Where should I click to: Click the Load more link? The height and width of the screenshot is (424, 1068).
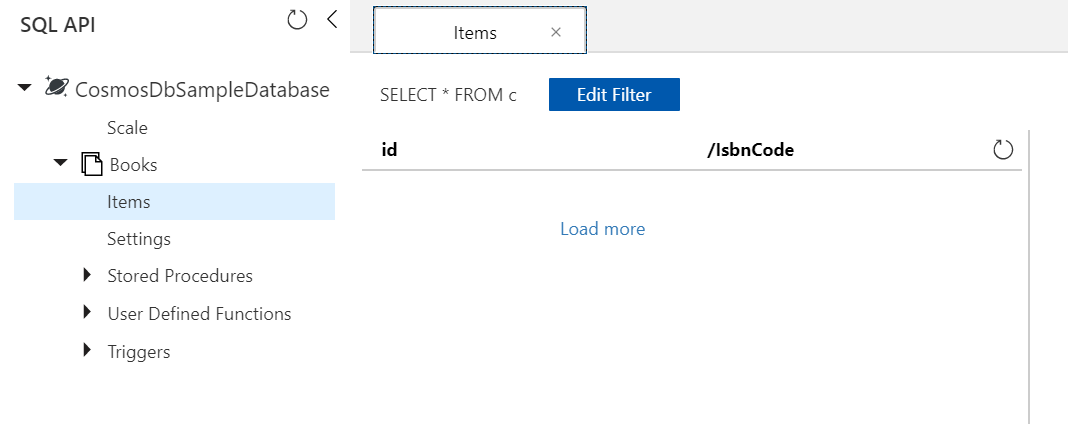coord(602,229)
